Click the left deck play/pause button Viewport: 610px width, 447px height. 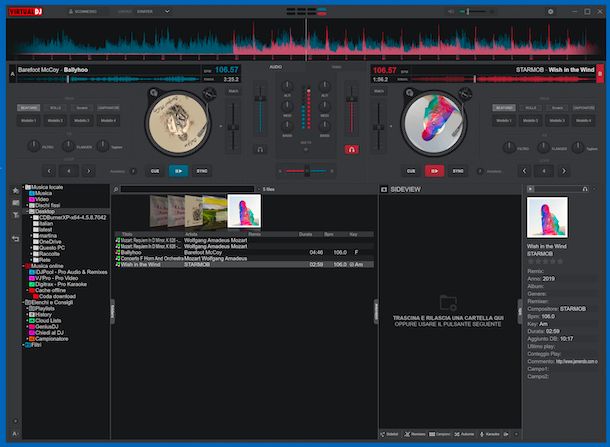pyautogui.click(x=179, y=171)
